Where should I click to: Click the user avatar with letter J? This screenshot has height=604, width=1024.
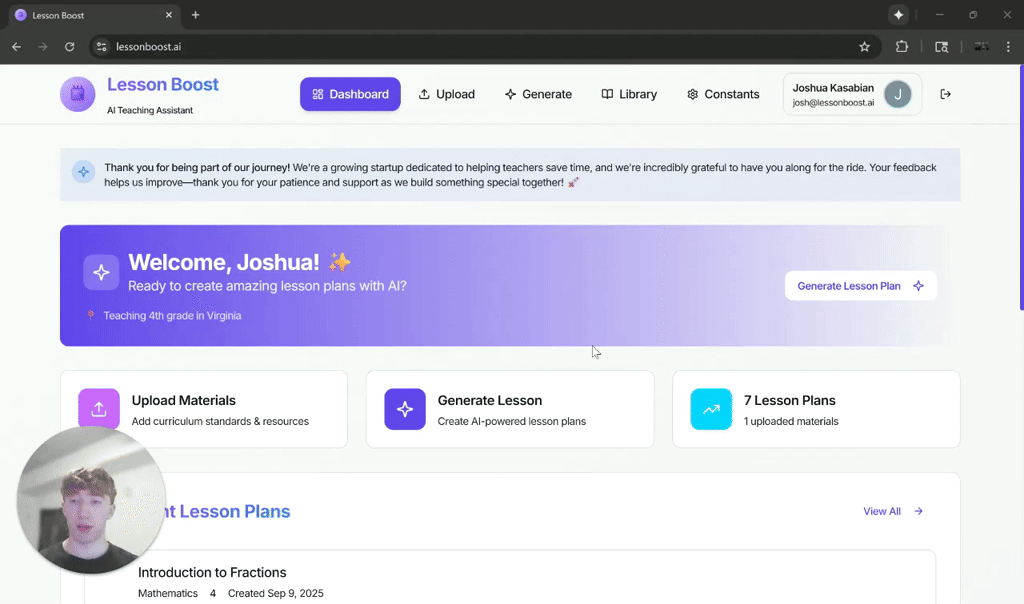click(898, 95)
